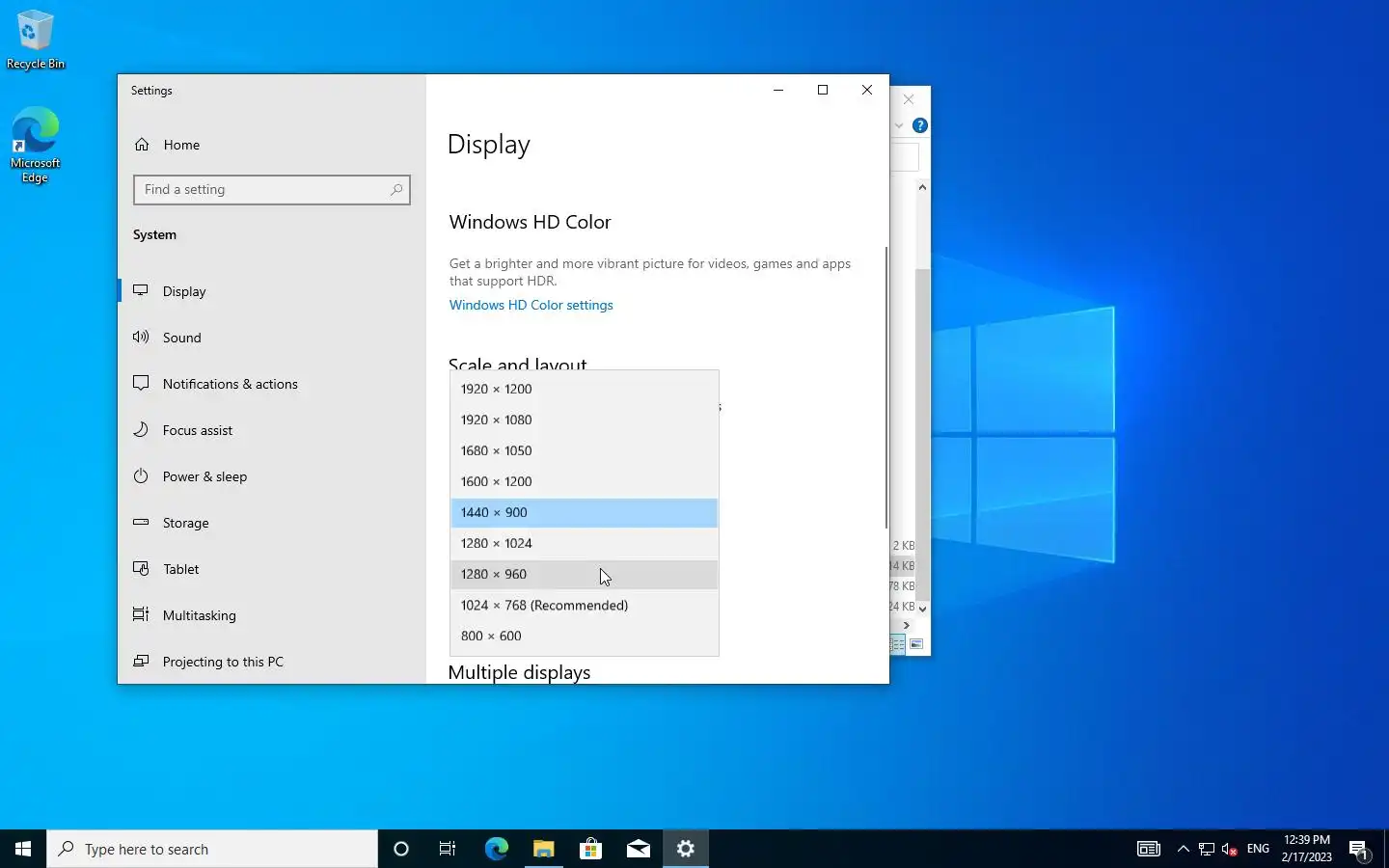Open the Recycle Bin desktop icon
The height and width of the screenshot is (868, 1389).
(36, 40)
